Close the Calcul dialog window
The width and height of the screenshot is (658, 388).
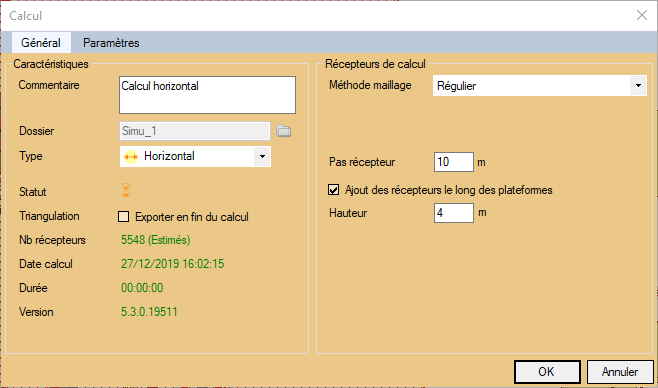point(642,16)
